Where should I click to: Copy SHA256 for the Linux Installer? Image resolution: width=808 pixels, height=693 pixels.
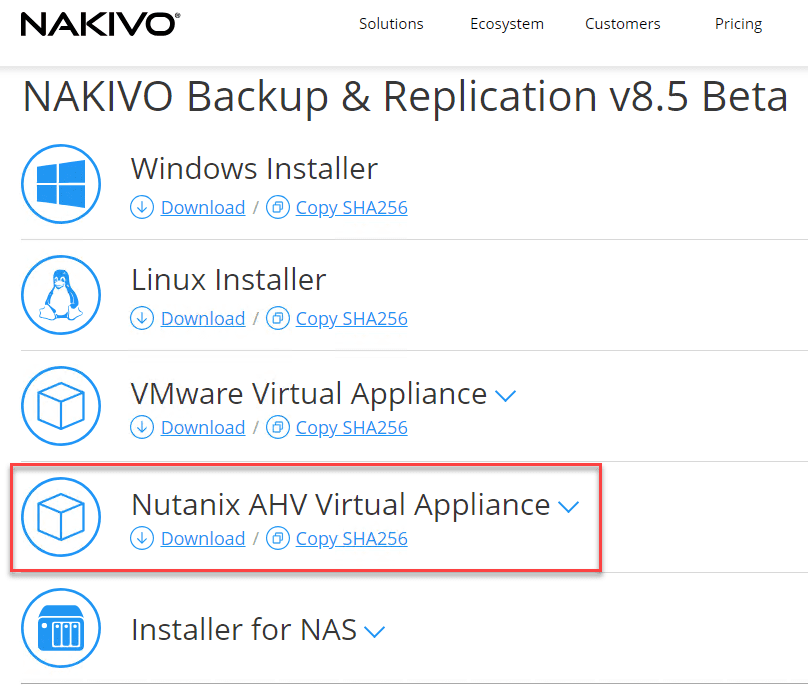(351, 319)
